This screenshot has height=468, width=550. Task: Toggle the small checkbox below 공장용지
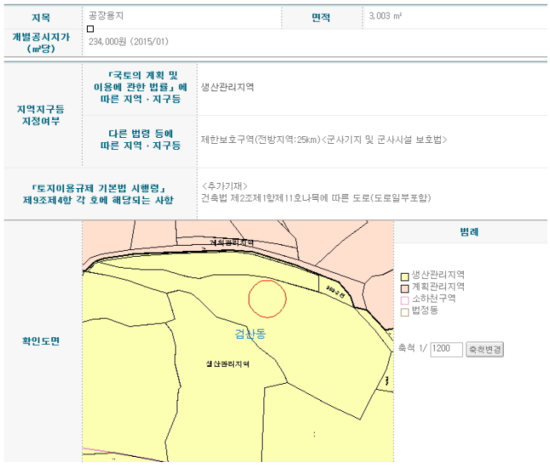(90, 29)
